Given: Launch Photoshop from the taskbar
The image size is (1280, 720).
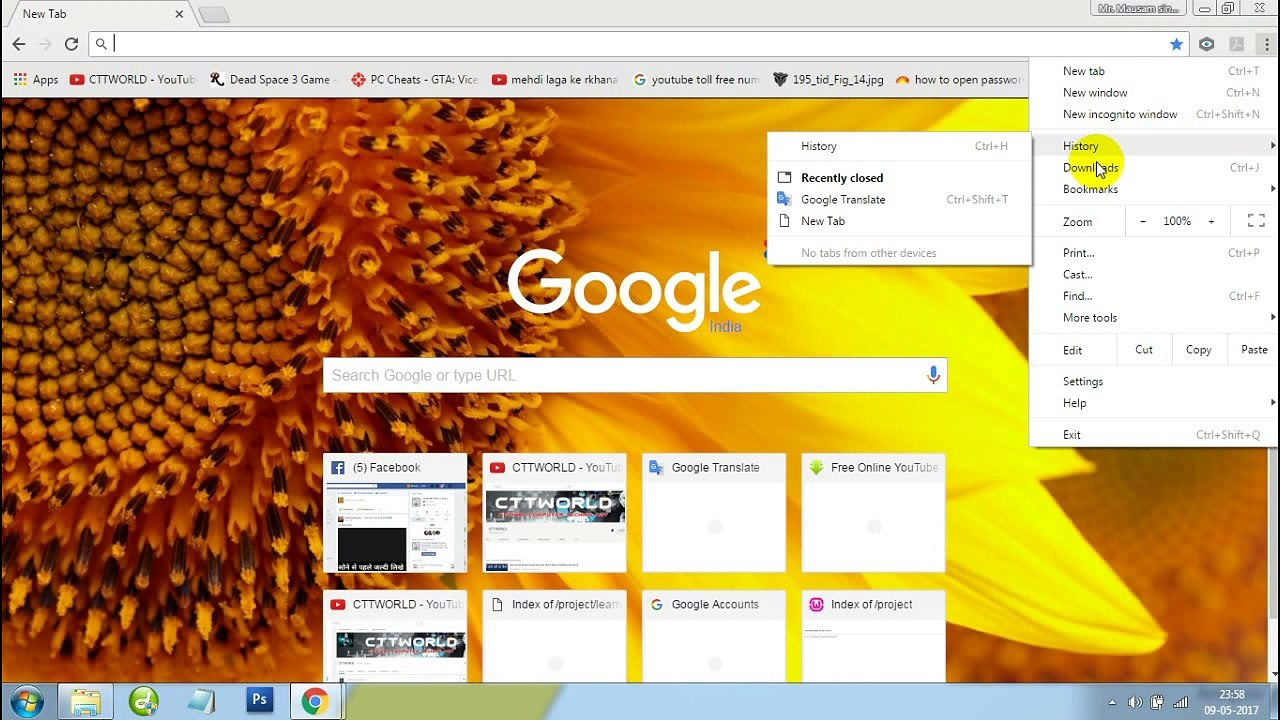Looking at the screenshot, I should 259,701.
